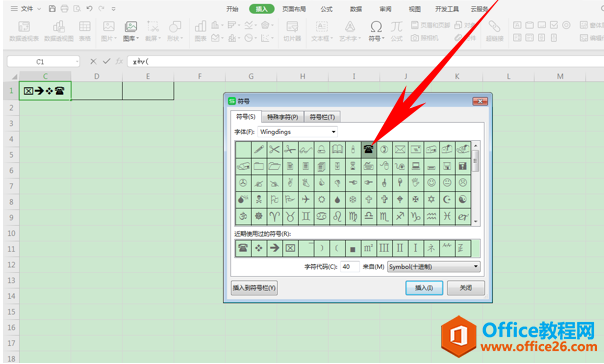Open the Page Layout ribbon tab
This screenshot has height=364, width=604.
click(294, 9)
